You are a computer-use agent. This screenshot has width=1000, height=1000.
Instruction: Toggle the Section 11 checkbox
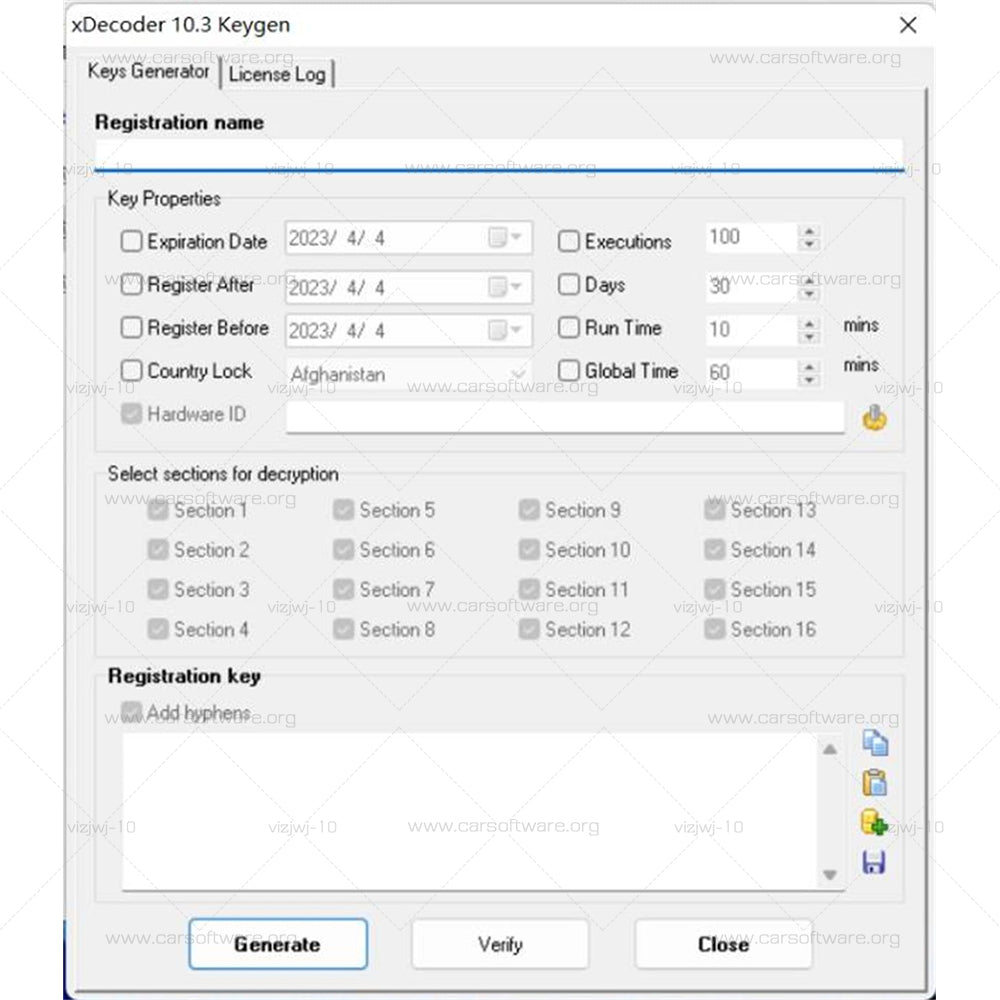(x=529, y=589)
